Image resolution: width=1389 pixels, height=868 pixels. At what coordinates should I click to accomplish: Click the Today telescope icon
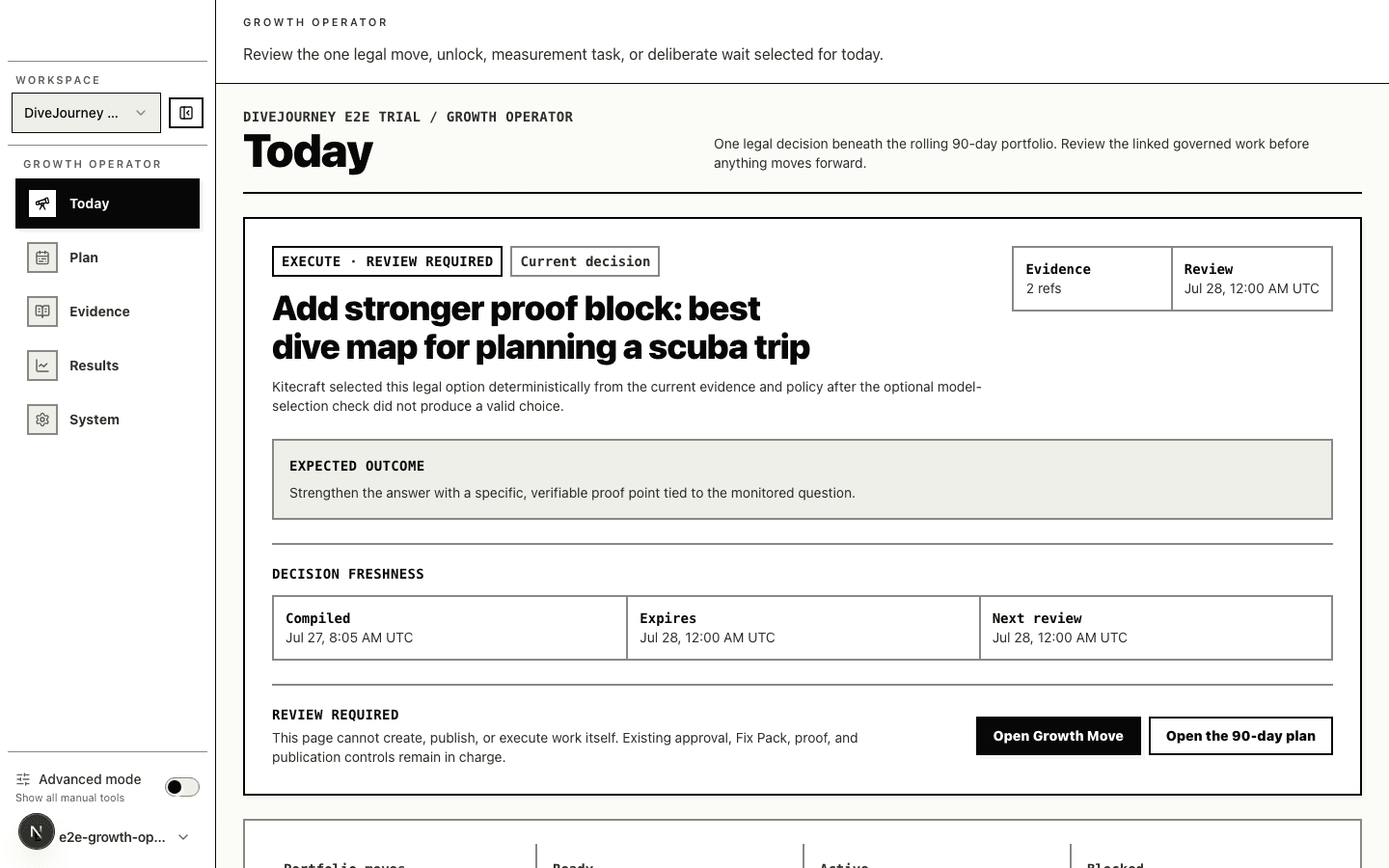[x=42, y=203]
